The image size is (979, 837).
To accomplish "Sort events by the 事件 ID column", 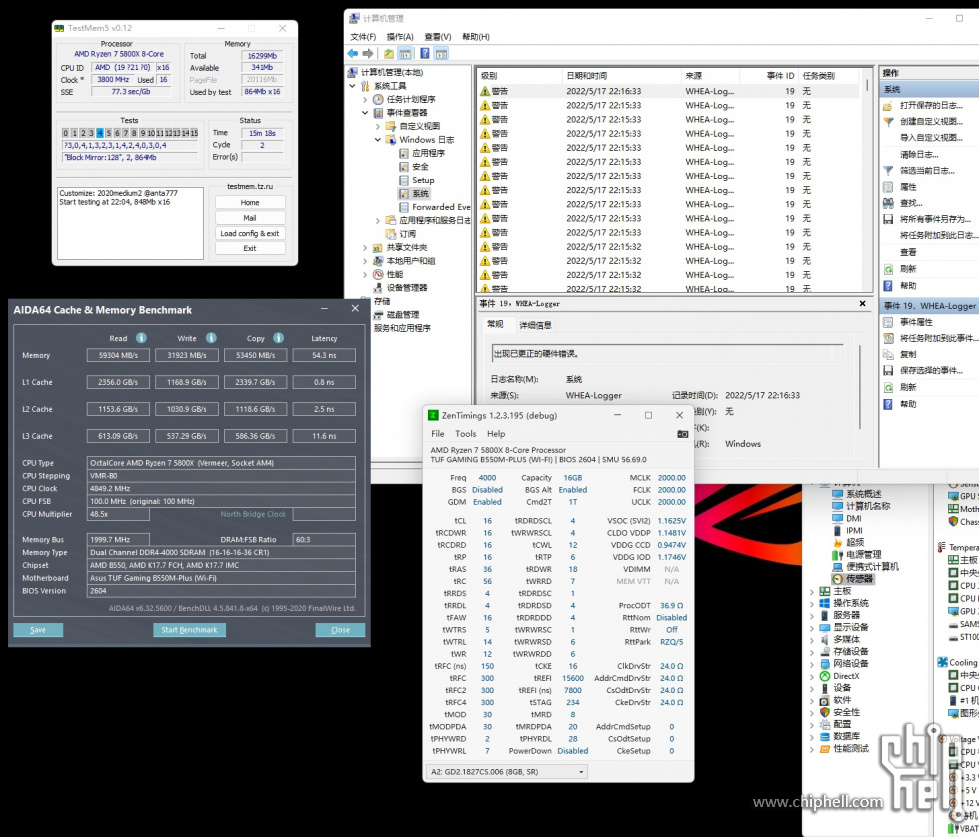I will pyautogui.click(x=767, y=76).
